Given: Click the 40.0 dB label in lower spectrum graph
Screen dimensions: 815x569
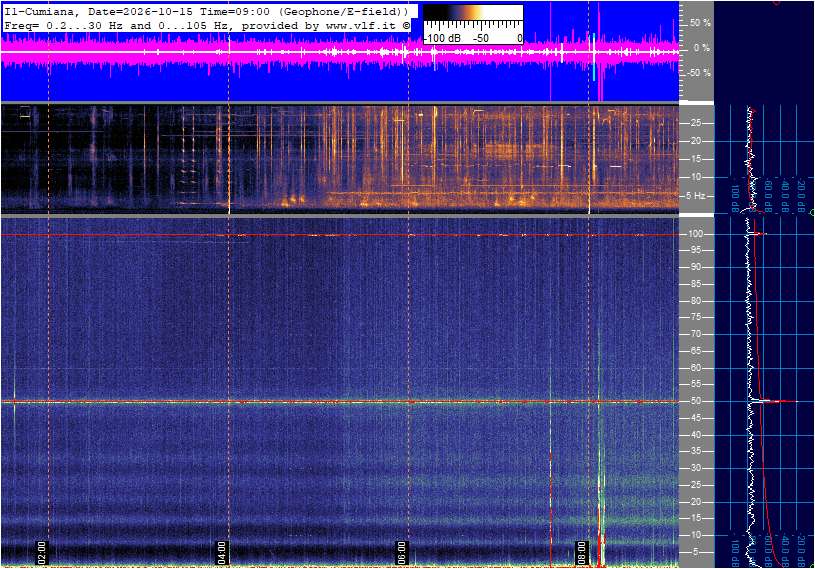Looking at the screenshot, I should point(787,551).
